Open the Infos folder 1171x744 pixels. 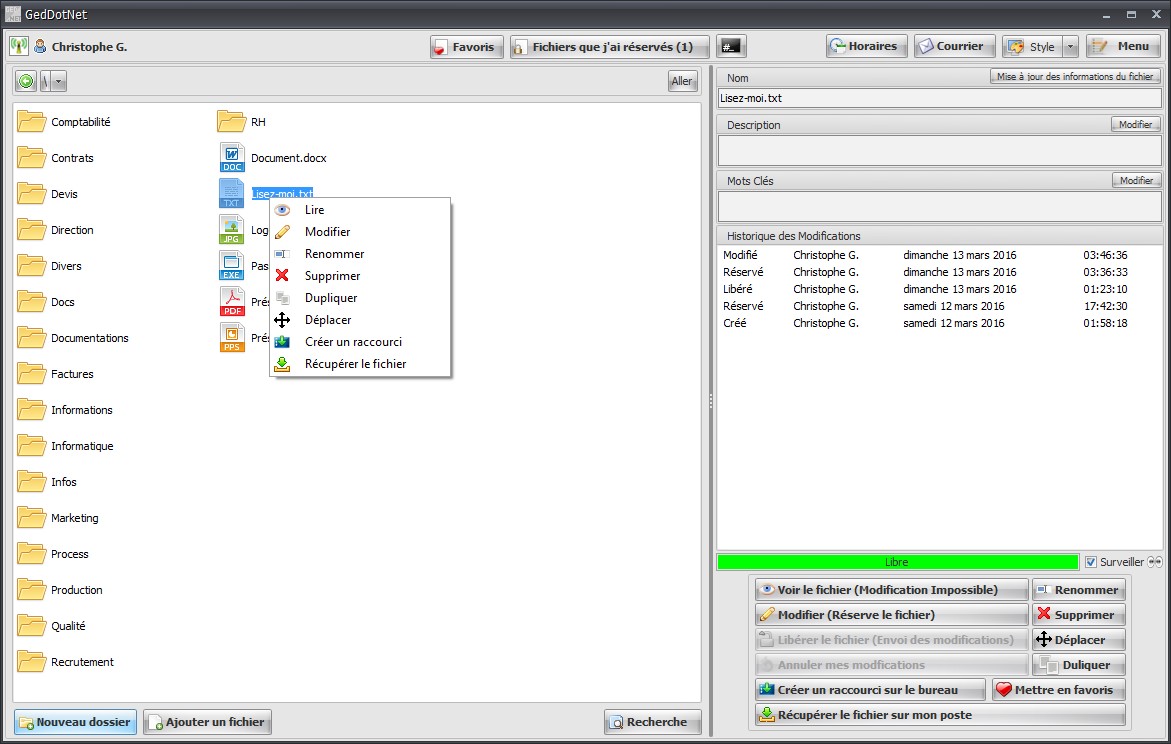pyautogui.click(x=48, y=482)
